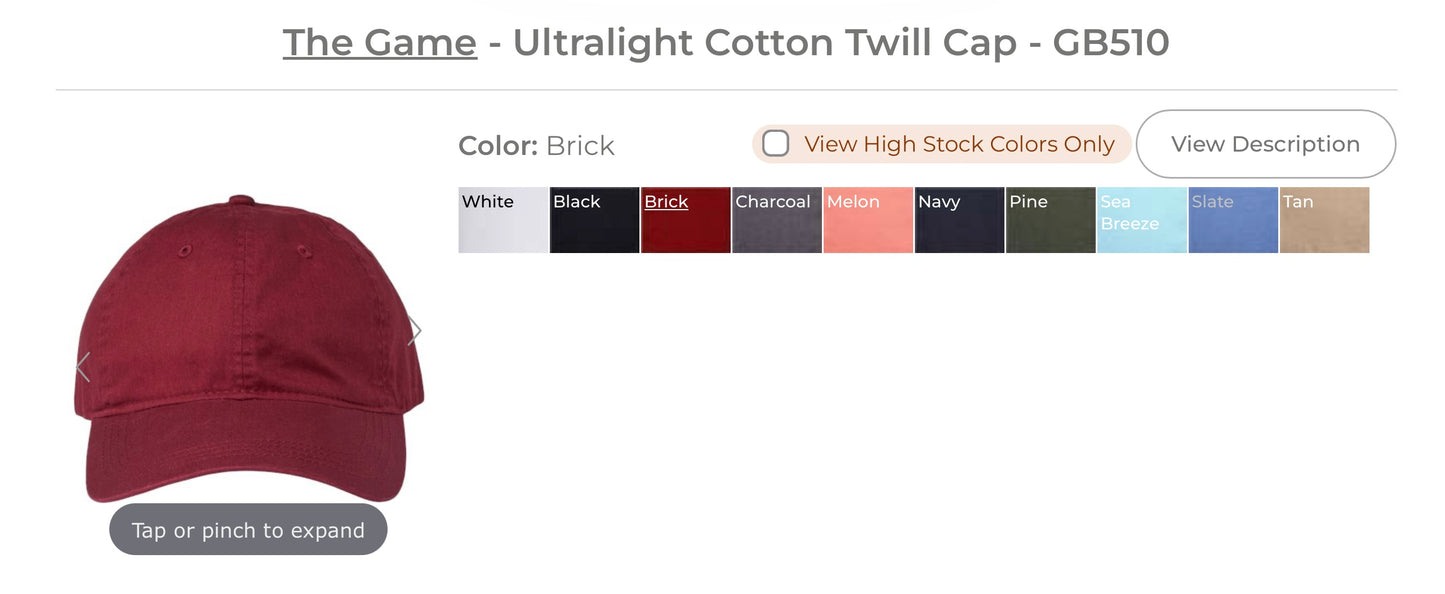The image size is (1445, 594).
Task: Tap the 'Tap or pinch to expand' label
Action: 248,530
